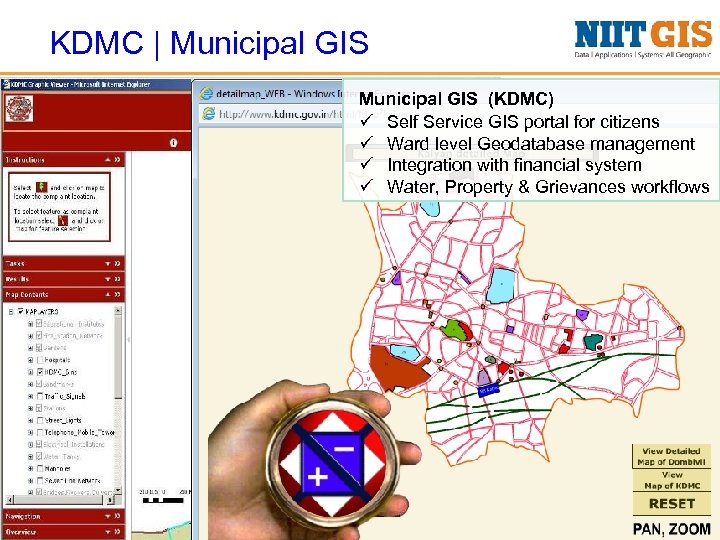Enable the Sewer Line Network layer checkbox
720x540 pixels.
click(40, 480)
